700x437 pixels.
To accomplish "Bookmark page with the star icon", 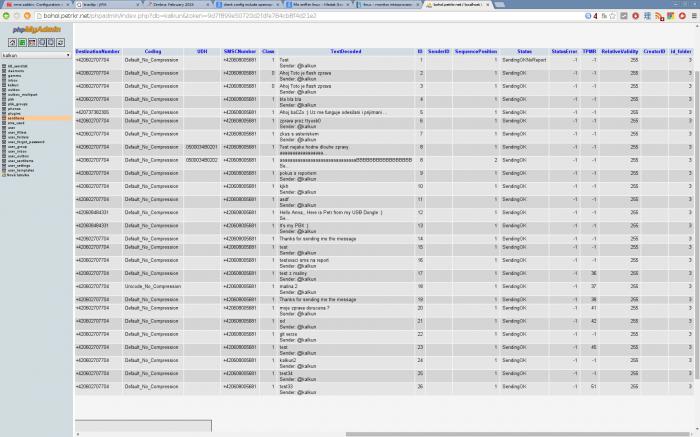I will click(x=612, y=16).
